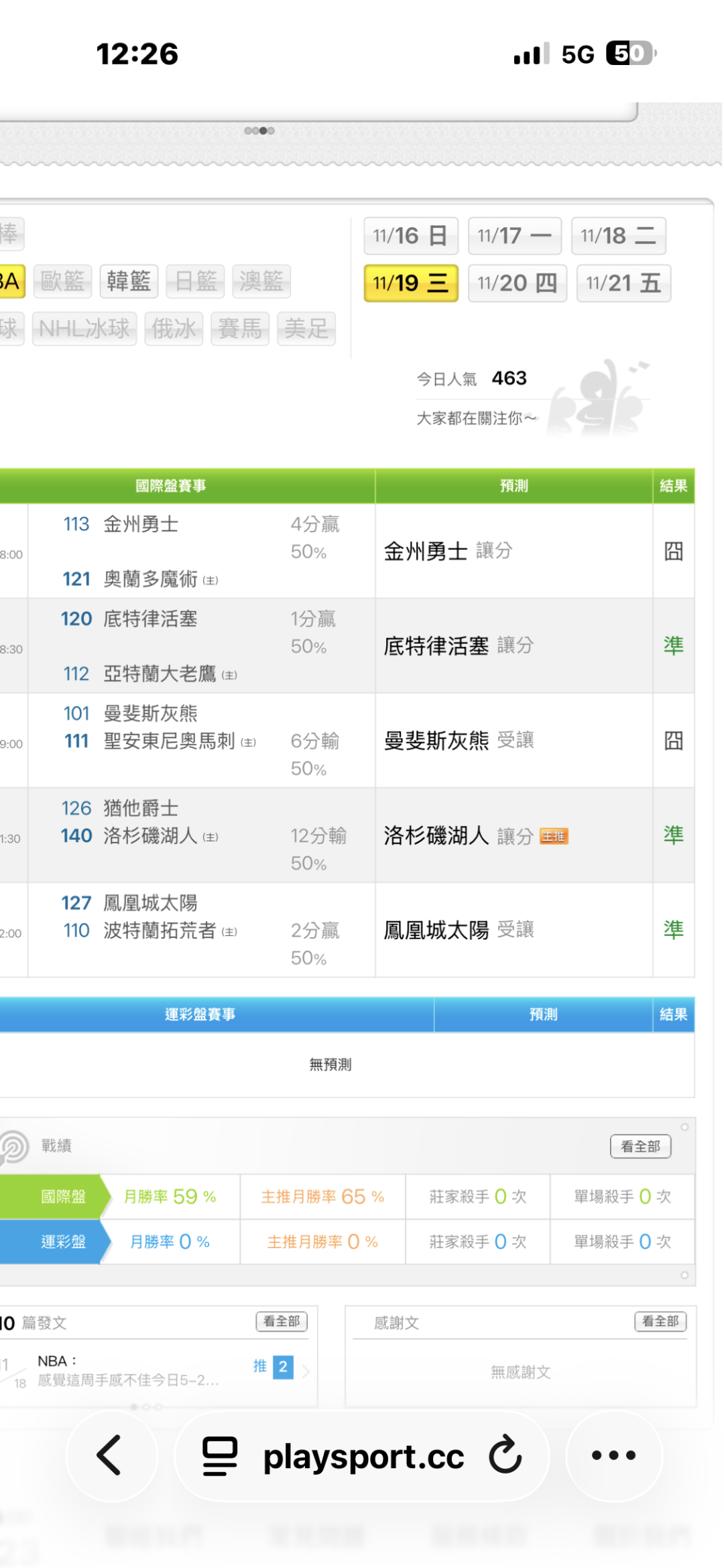The height and width of the screenshot is (1568, 724).
Task: Click 運彩盤 主推月勝率 0 %
Action: coord(323,1242)
